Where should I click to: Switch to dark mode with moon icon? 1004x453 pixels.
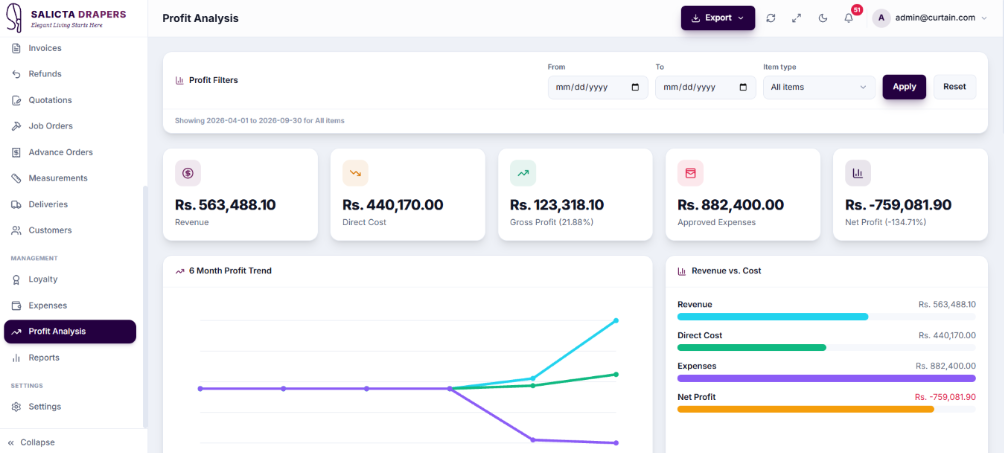pos(823,18)
